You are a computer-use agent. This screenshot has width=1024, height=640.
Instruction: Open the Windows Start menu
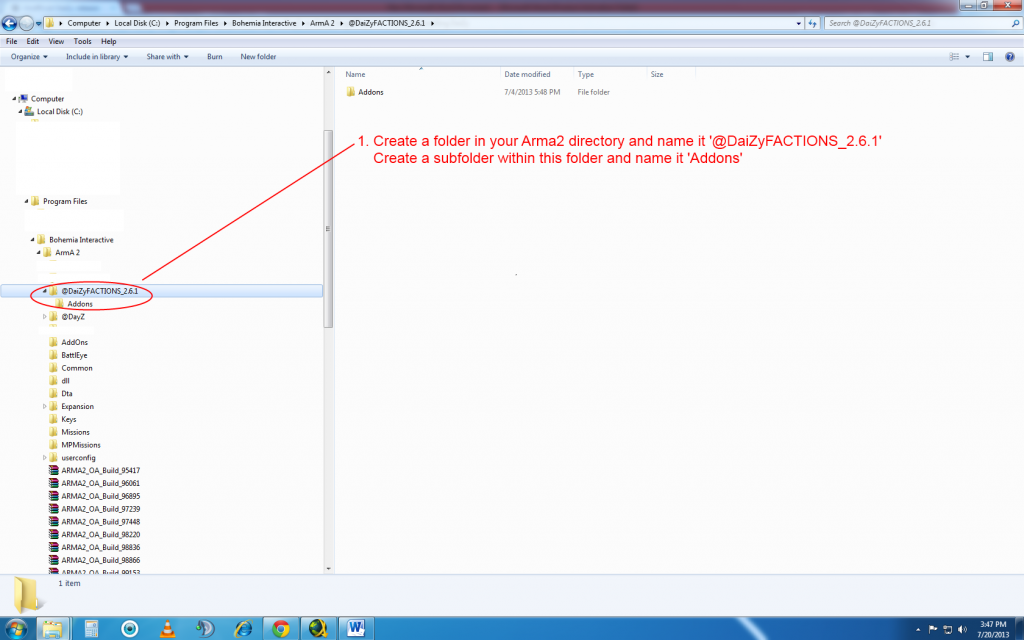point(16,628)
